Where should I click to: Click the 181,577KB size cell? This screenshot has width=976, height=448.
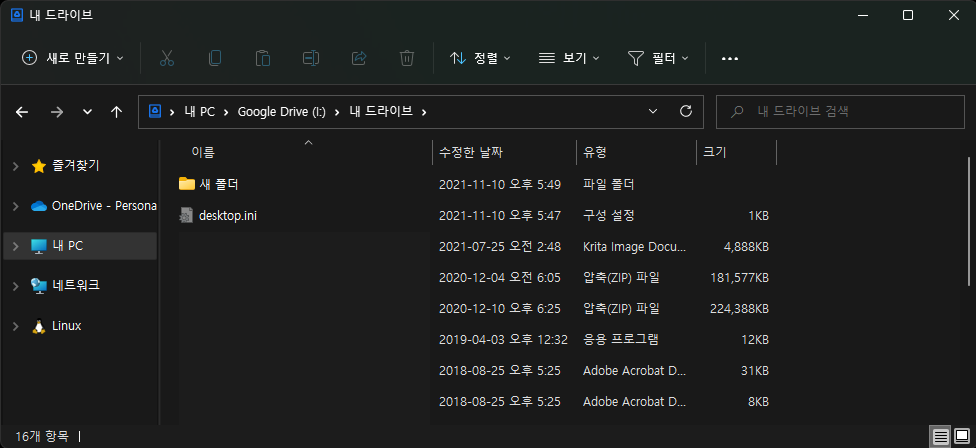point(739,278)
